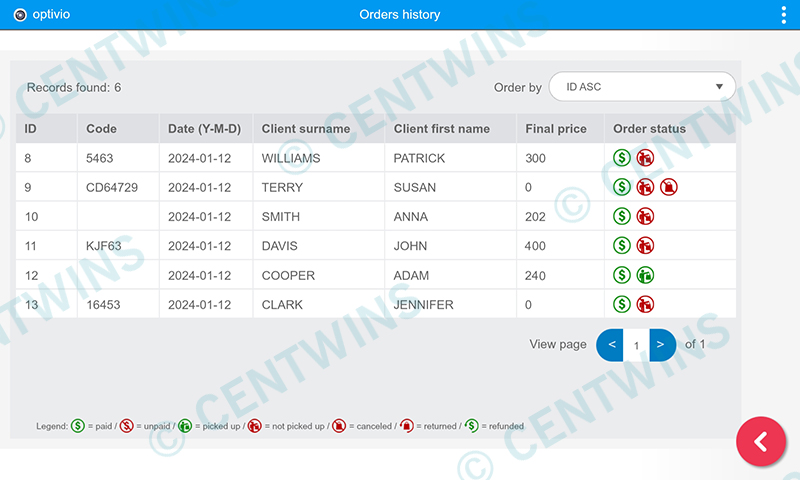Click not picked up icon for Smith
The height and width of the screenshot is (480, 800).
[645, 216]
